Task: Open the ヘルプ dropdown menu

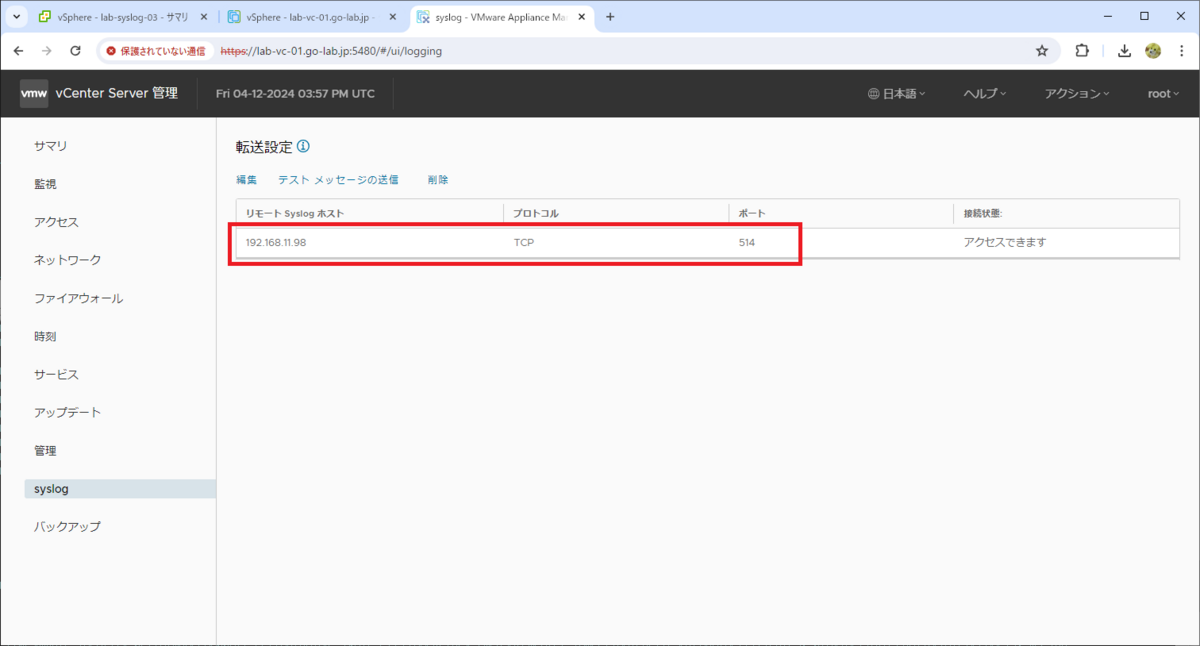Action: pos(984,93)
